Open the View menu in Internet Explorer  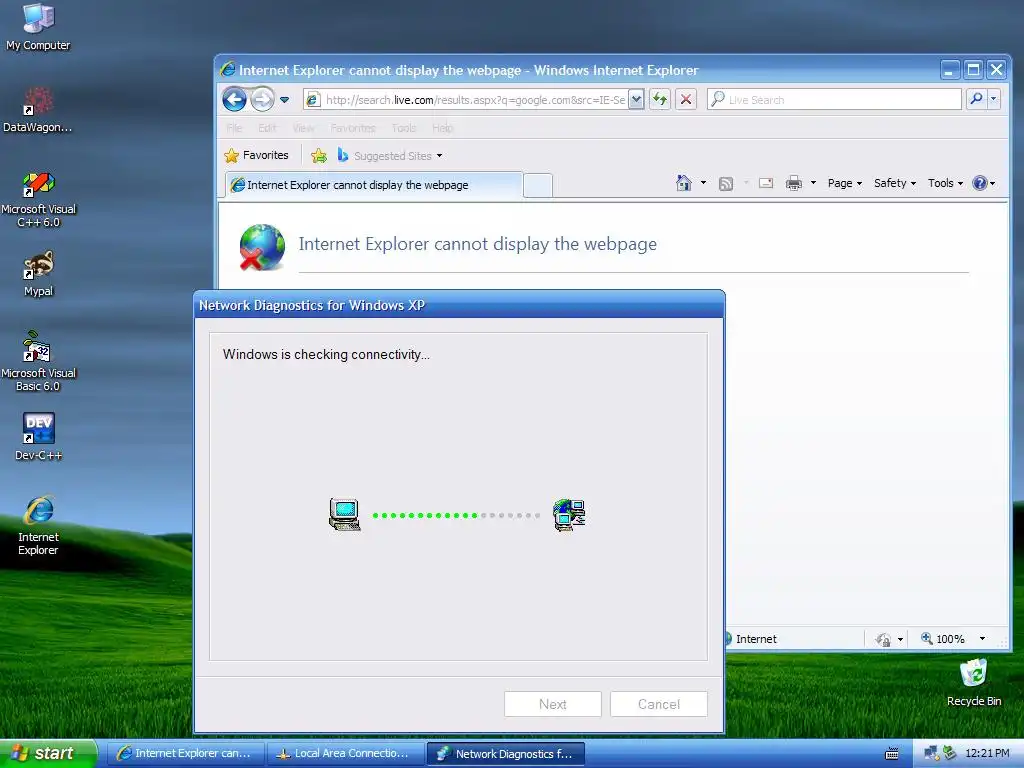[303, 128]
